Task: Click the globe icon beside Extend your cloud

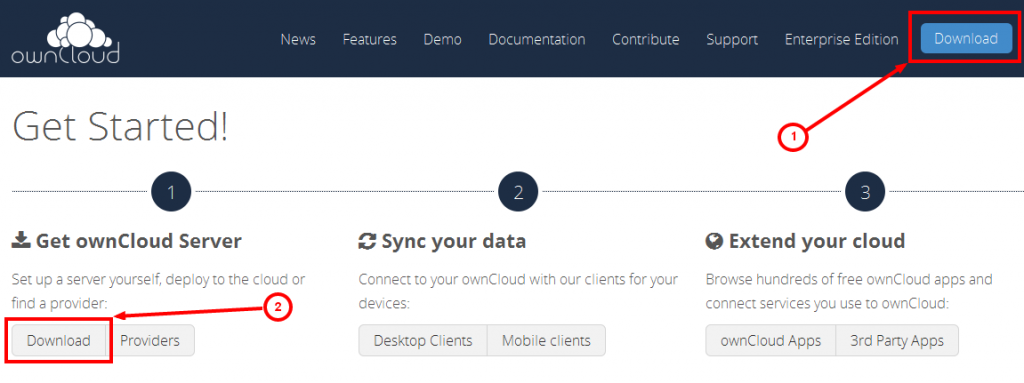Action: pyautogui.click(x=714, y=242)
